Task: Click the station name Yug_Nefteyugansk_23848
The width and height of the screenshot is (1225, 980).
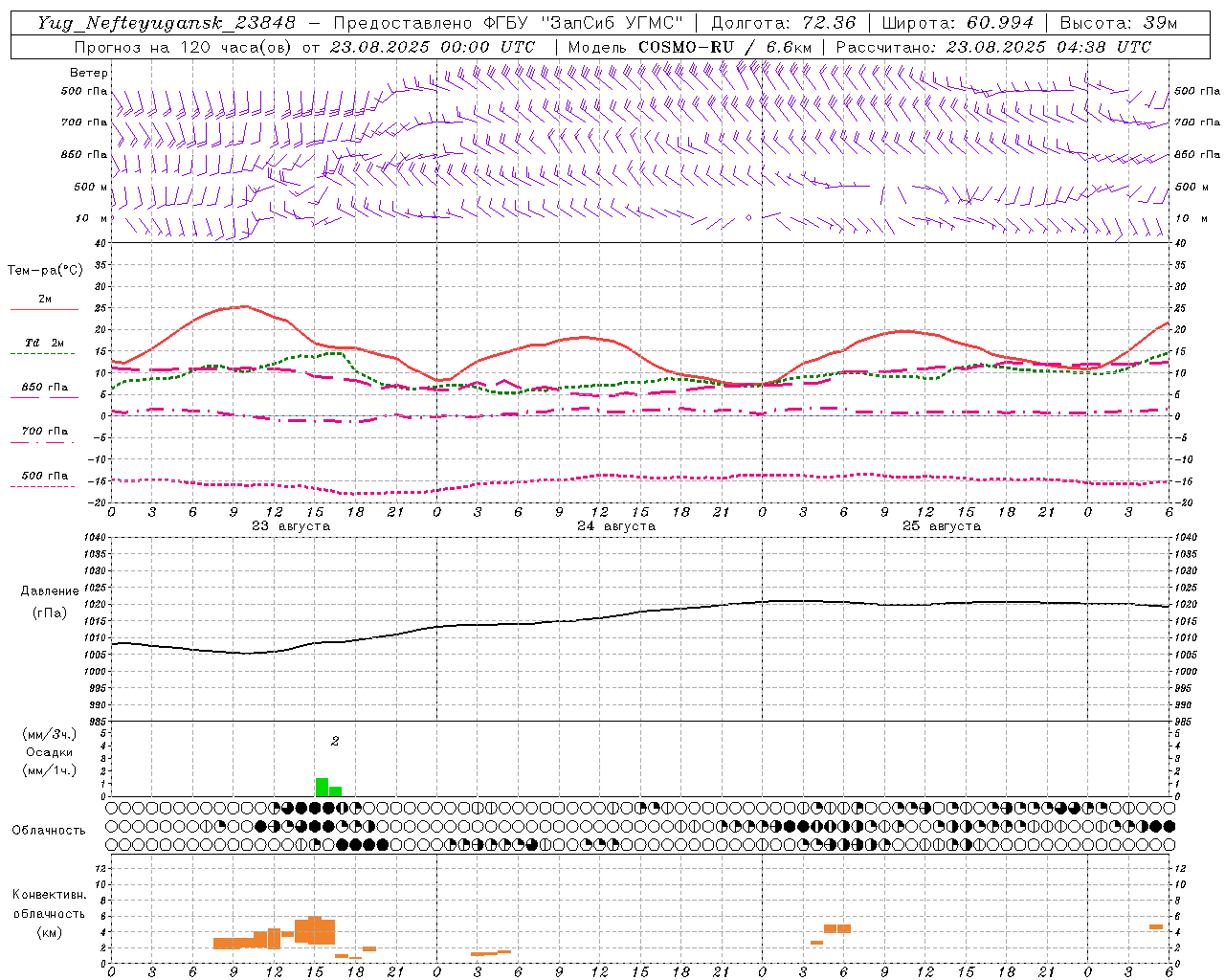Action: pos(167,23)
